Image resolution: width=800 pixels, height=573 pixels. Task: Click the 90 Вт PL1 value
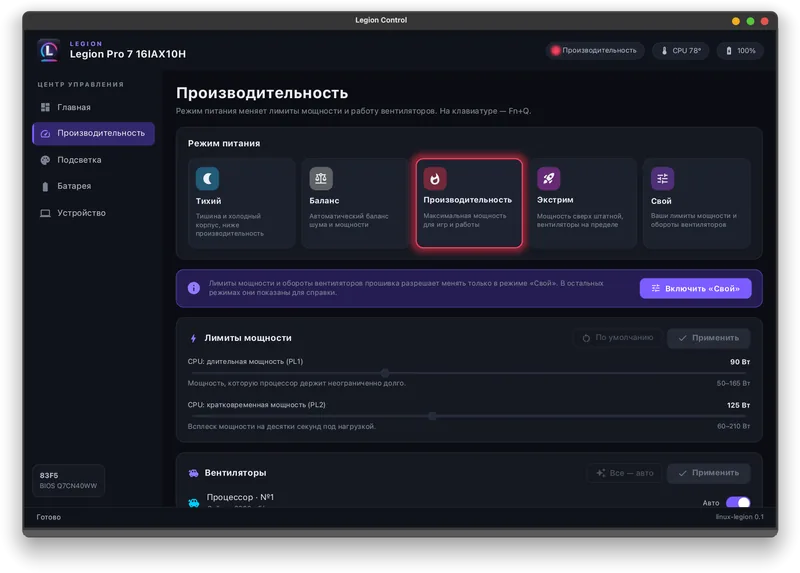tap(740, 362)
